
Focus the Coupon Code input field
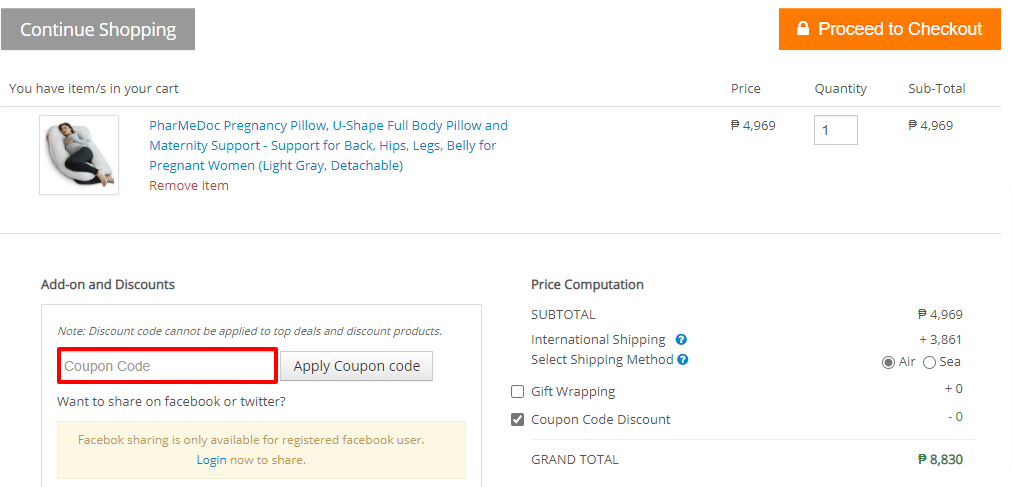click(x=168, y=366)
